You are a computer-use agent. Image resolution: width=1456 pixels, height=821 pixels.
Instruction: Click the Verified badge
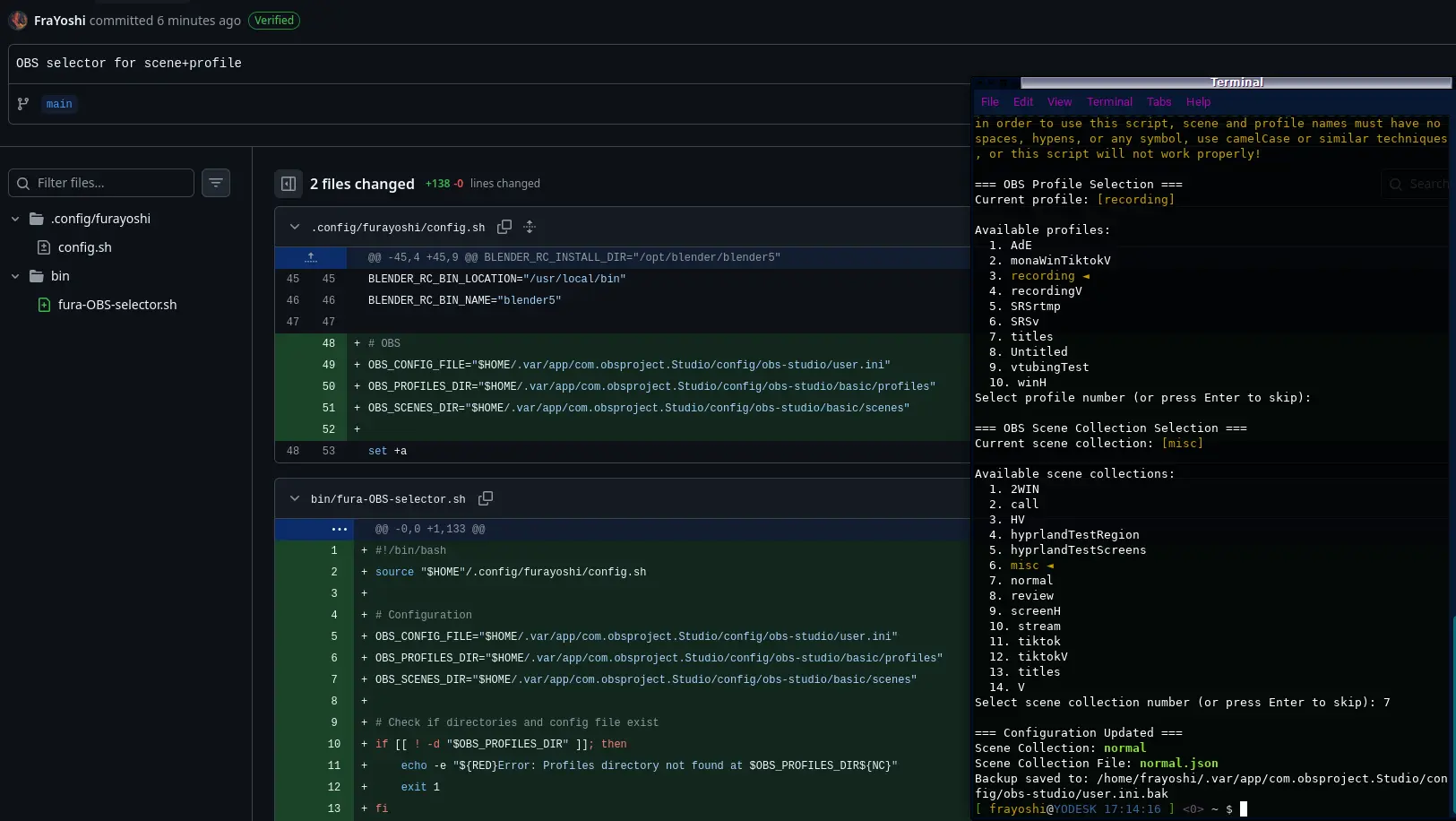coord(274,21)
